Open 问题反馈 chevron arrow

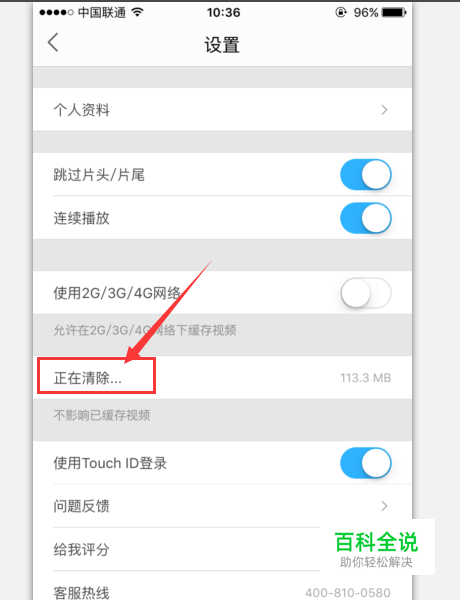click(384, 506)
